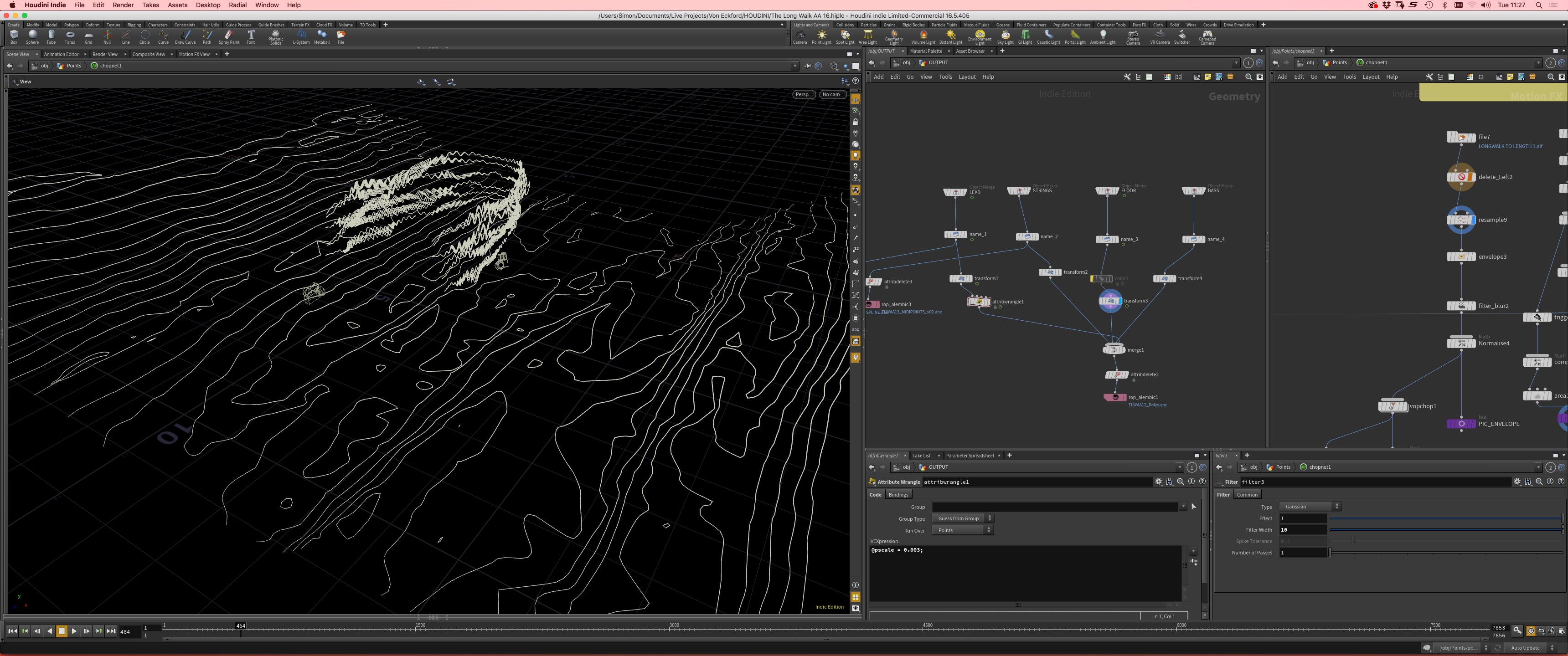The height and width of the screenshot is (656, 1568).
Task: Open the Group Type dropdown
Action: click(962, 518)
